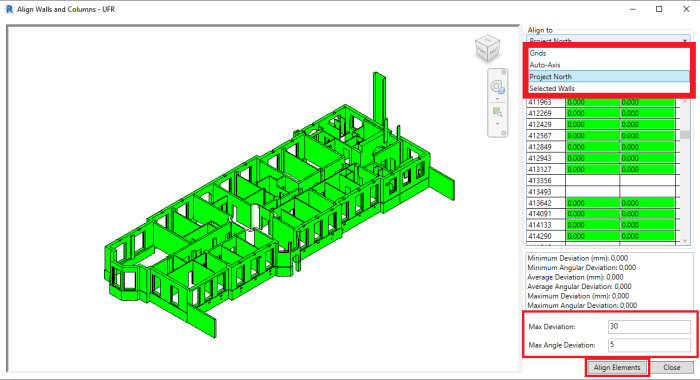Expand the zoom options arrow below the zoom icon
700x380 pixels.
(x=497, y=124)
